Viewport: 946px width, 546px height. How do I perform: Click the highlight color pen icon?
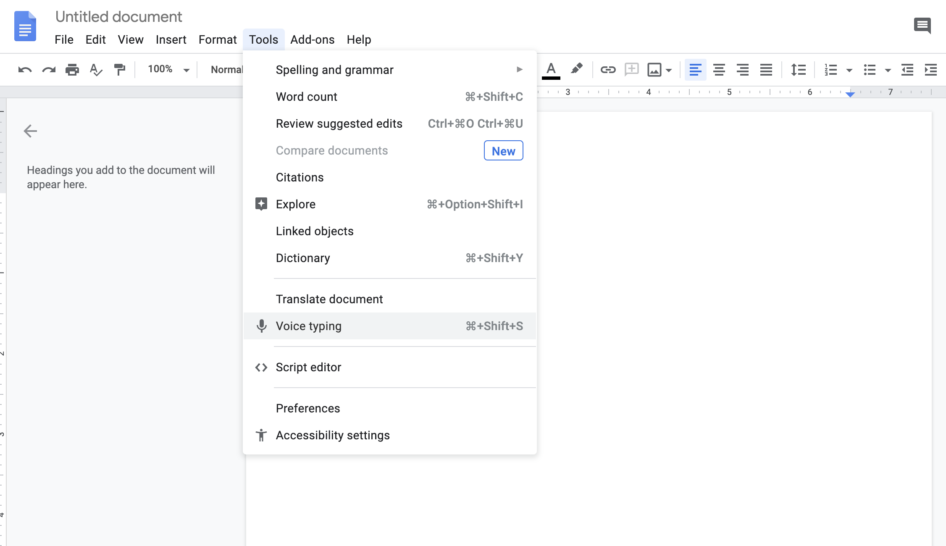[577, 69]
